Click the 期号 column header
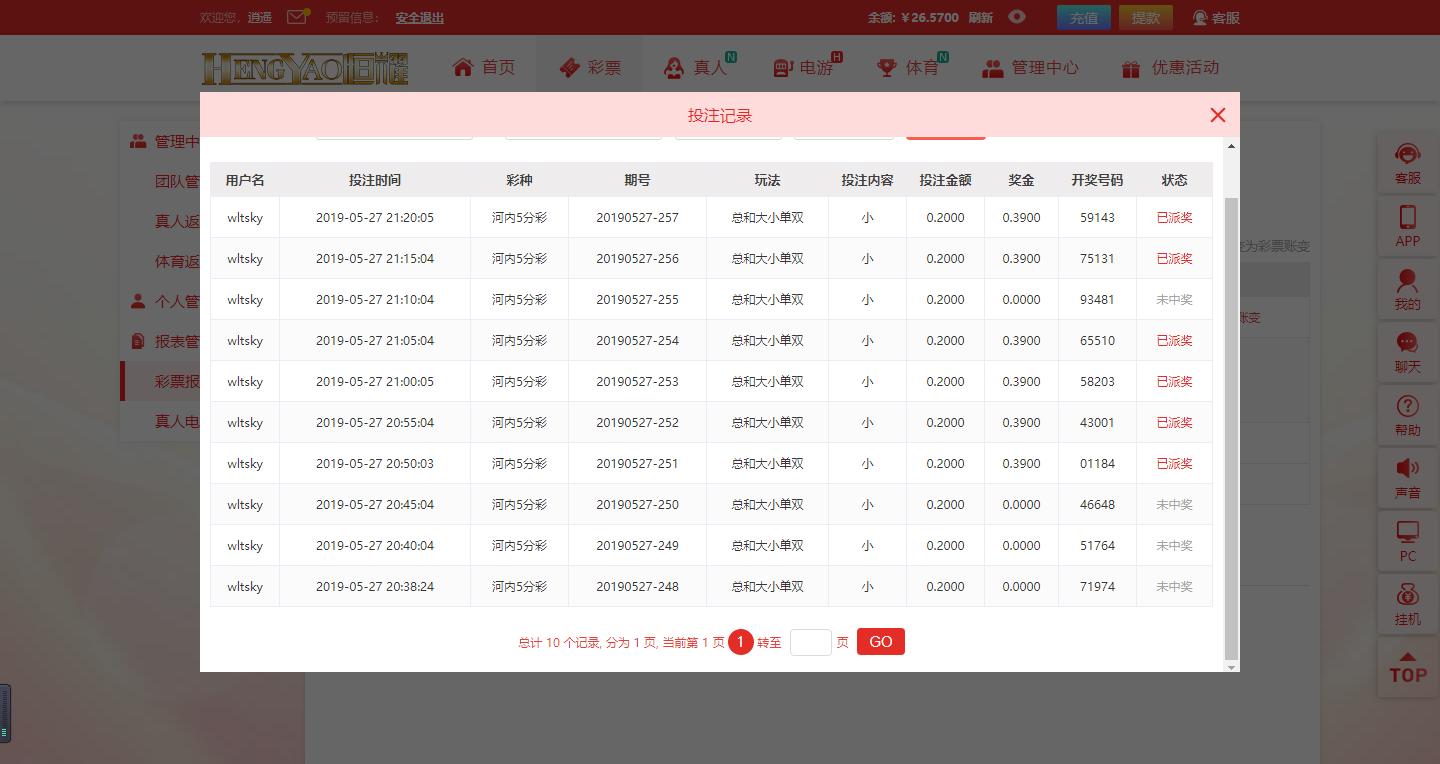This screenshot has width=1440, height=764. pos(637,180)
